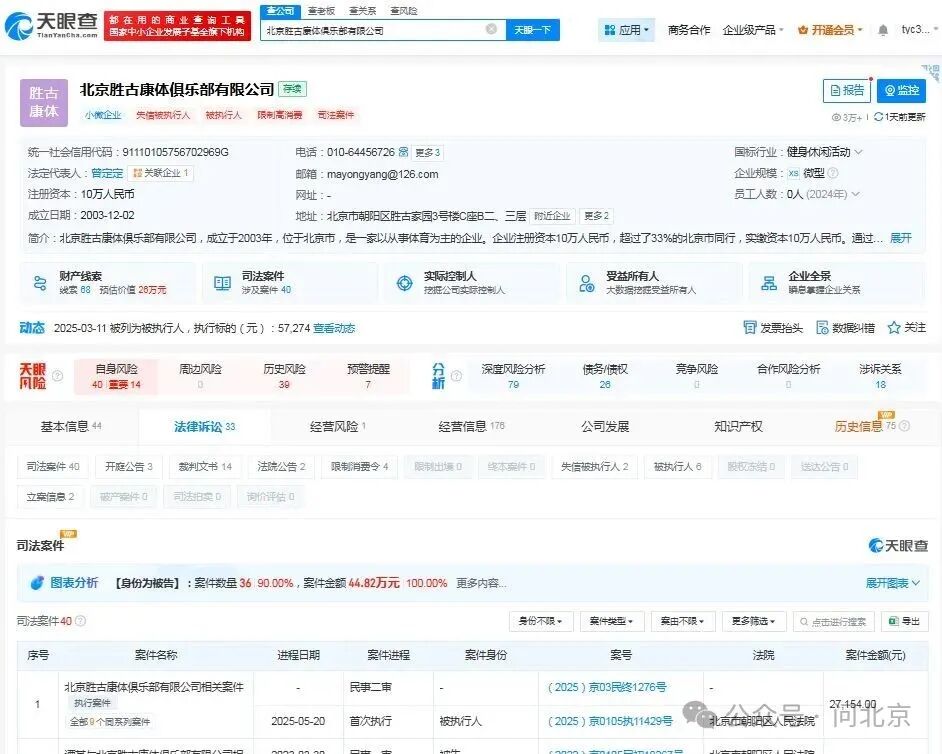The image size is (942, 754).
Task: Select the 自身风险 risk tab
Action: pyautogui.click(x=116, y=376)
